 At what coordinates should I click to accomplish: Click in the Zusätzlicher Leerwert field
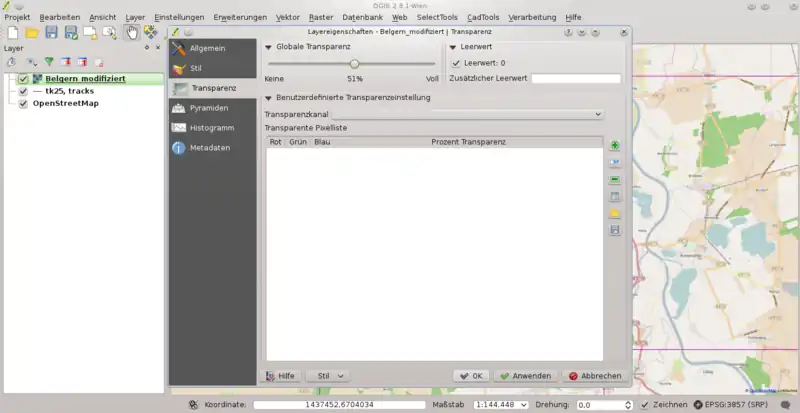pos(576,79)
